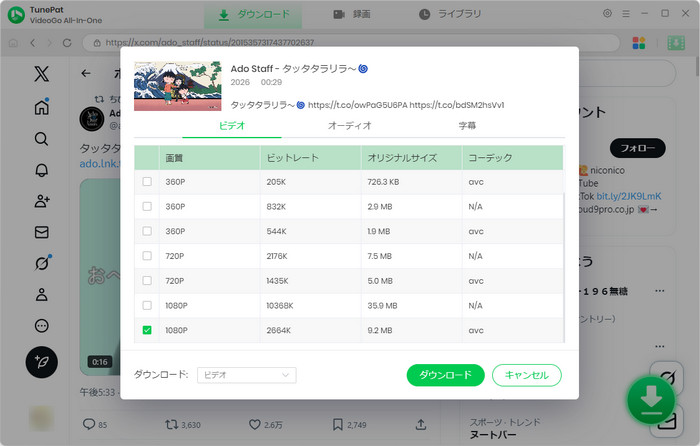The height and width of the screenshot is (446, 700).
Task: Open X profile icon in sidebar
Action: click(x=42, y=295)
